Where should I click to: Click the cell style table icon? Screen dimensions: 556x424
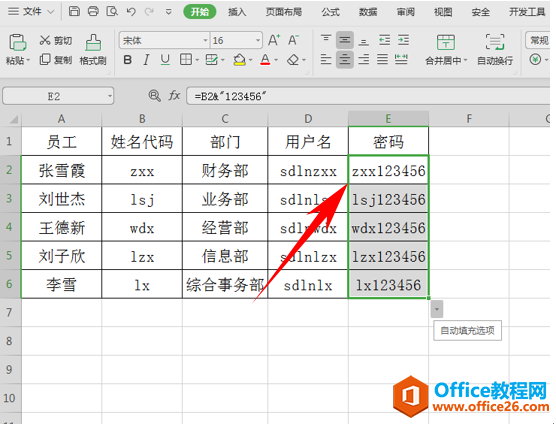tap(212, 60)
